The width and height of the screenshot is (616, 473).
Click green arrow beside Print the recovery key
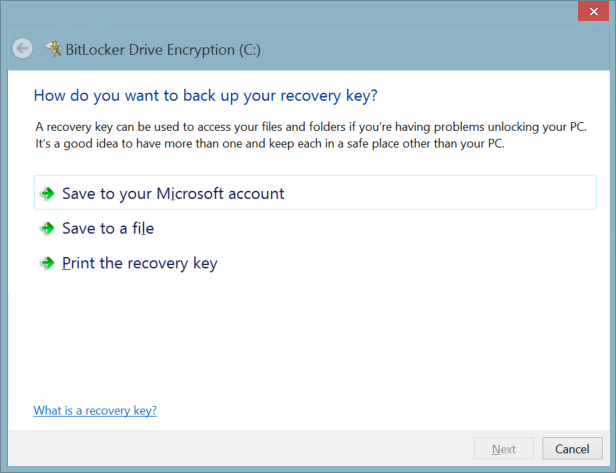click(46, 264)
